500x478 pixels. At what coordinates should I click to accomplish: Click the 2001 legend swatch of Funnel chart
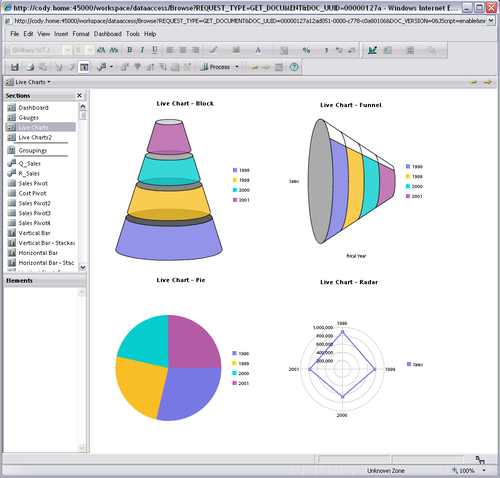coord(408,196)
